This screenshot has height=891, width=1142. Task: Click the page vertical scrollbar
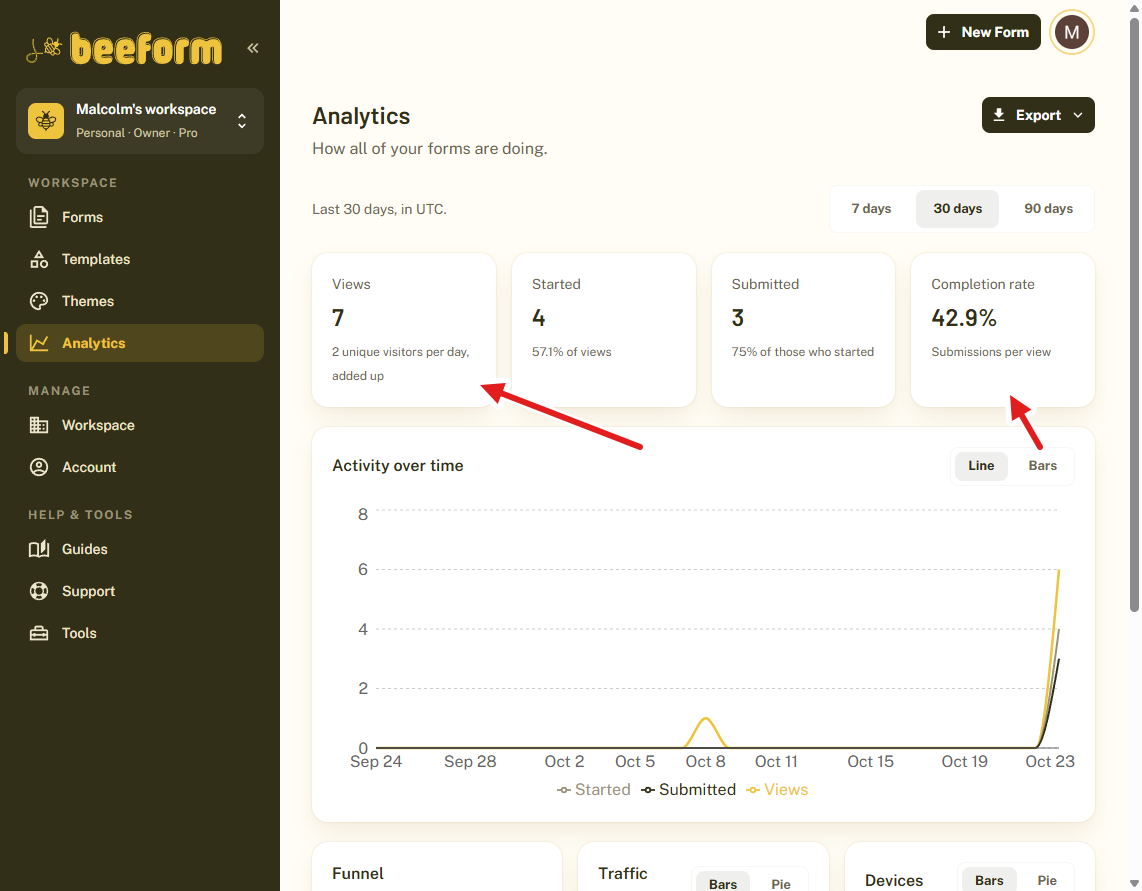(x=1134, y=315)
